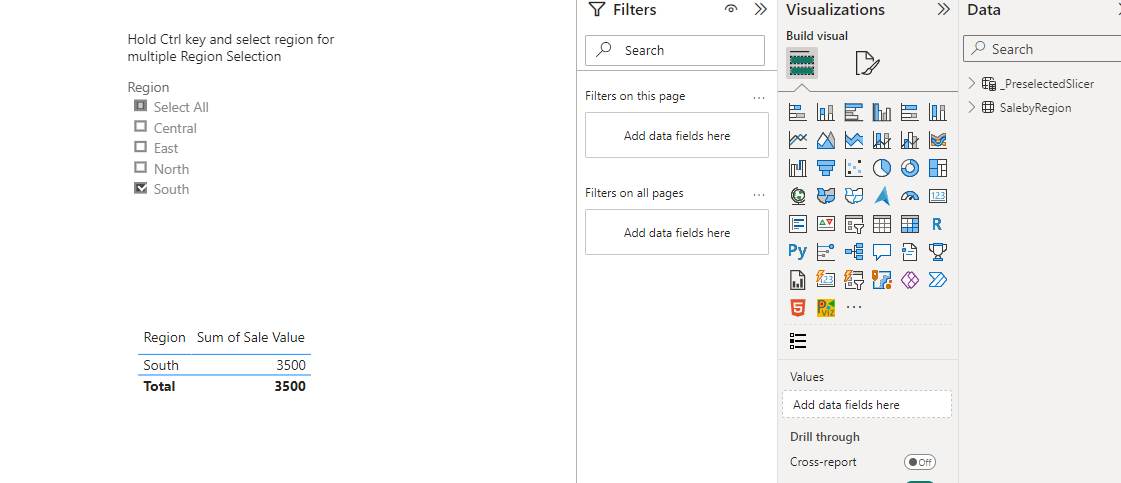Select the Donut chart visual

(x=909, y=168)
